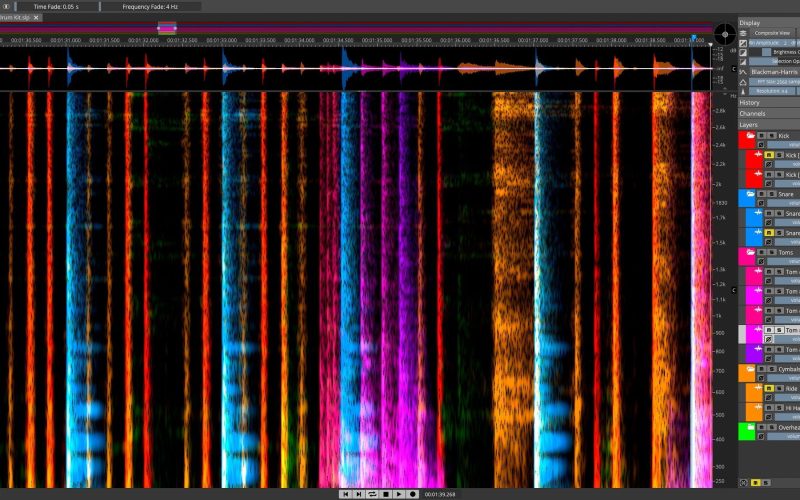Invert phase of the Overheads group
This screenshot has width=800, height=500.
click(761, 436)
